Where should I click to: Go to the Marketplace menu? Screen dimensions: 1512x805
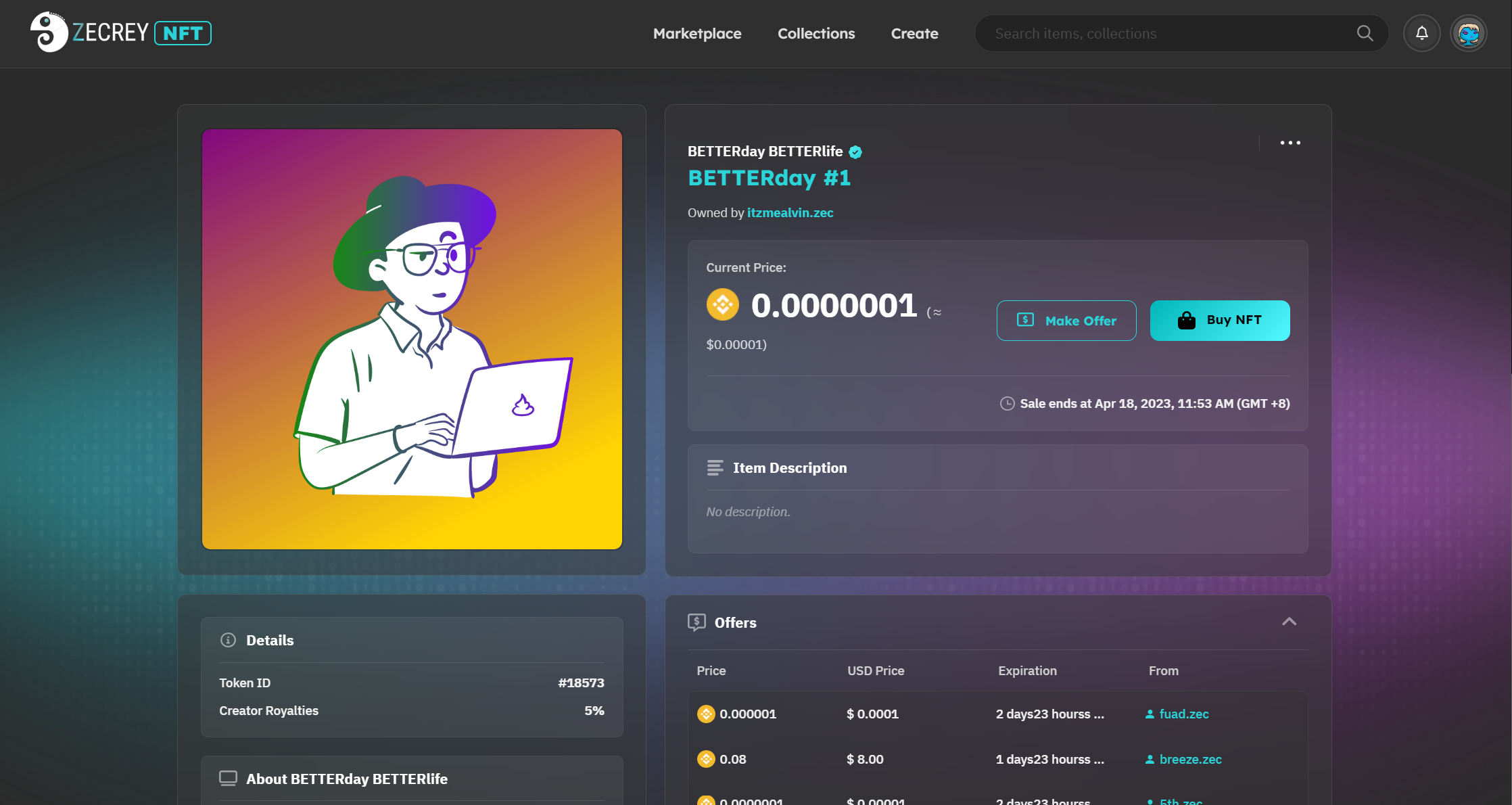[696, 34]
